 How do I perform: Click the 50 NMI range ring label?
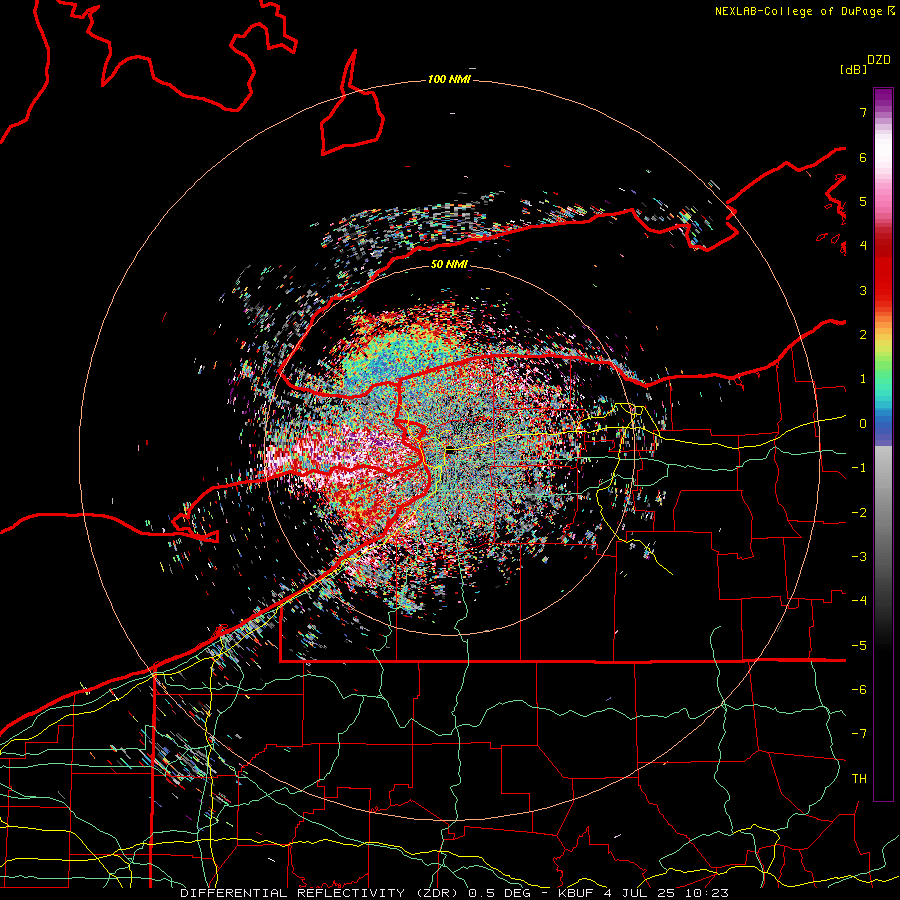[449, 264]
